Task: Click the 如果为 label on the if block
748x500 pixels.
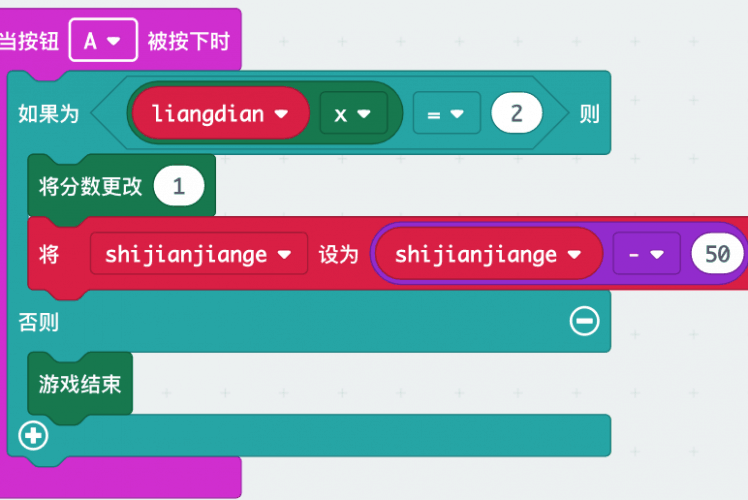Action: click(48, 114)
